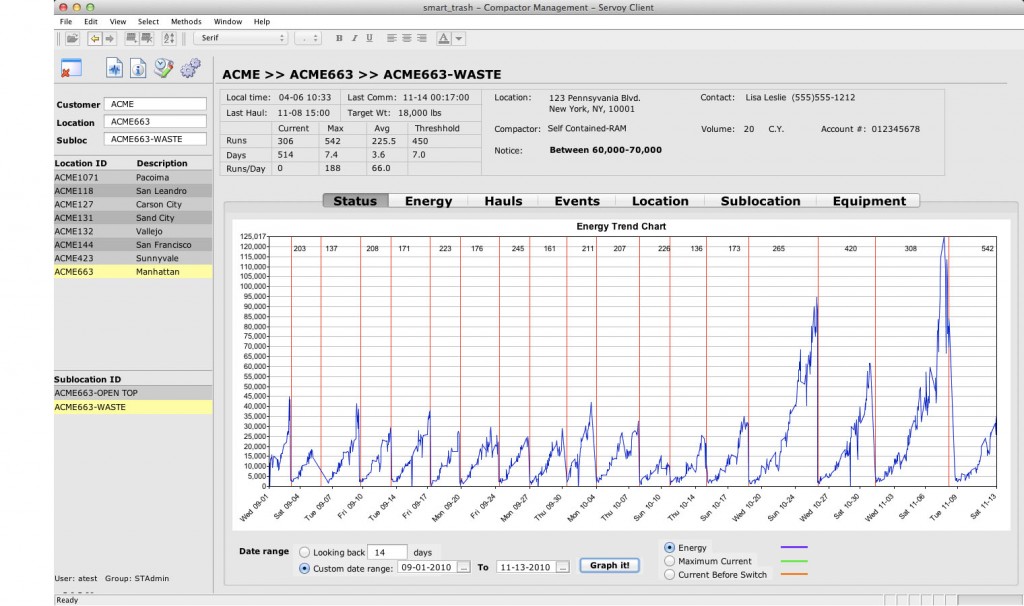The width and height of the screenshot is (1024, 606).
Task: Open the Methods menu
Action: (x=186, y=22)
